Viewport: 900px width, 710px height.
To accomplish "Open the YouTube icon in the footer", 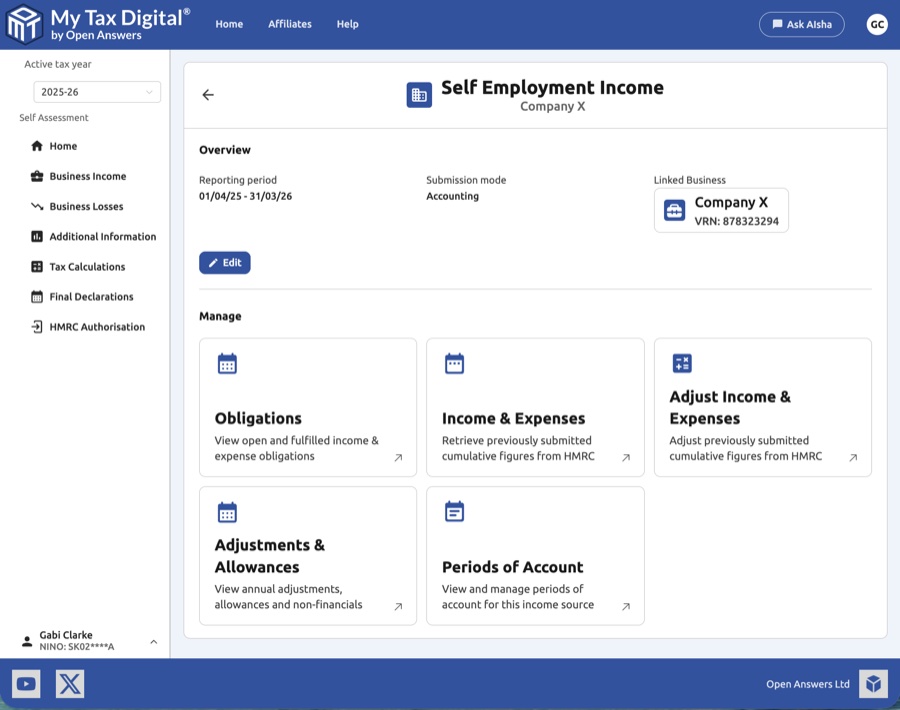I will (26, 684).
